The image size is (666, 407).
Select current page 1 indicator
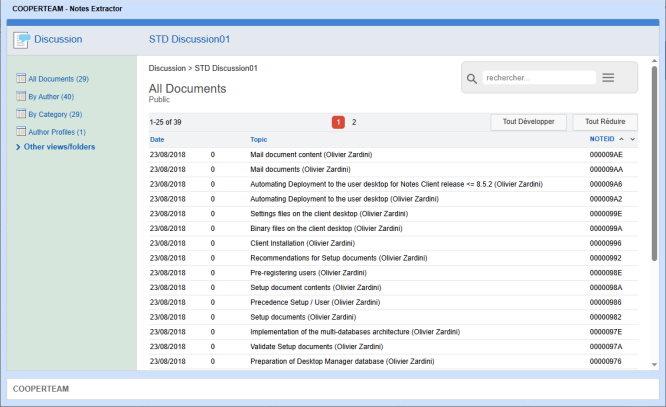(x=338, y=122)
